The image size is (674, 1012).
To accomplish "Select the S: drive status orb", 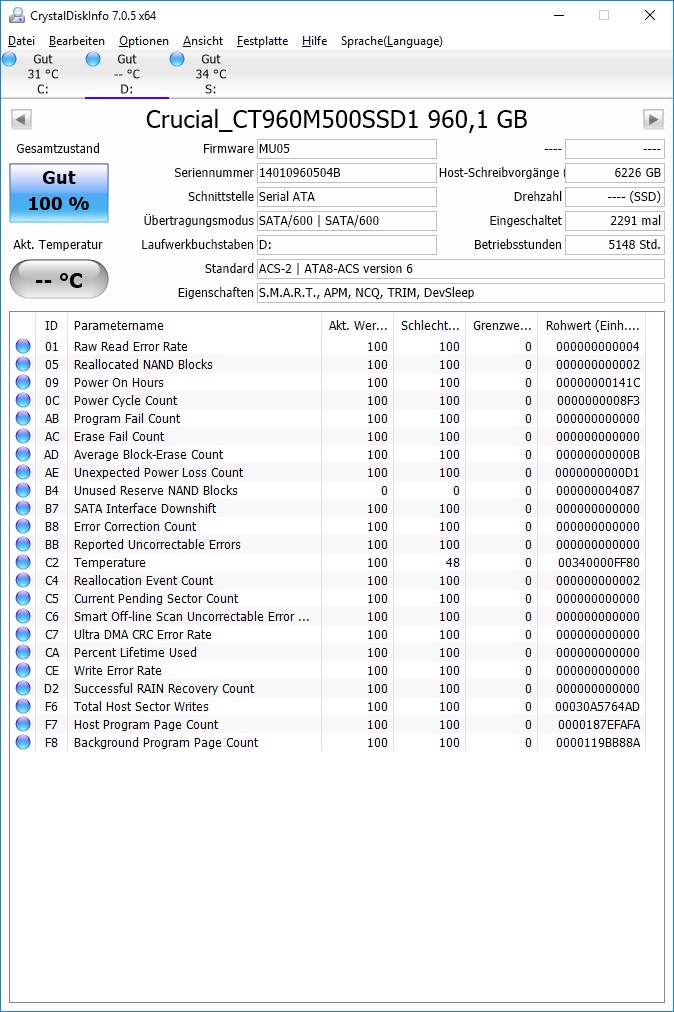I will pos(177,59).
